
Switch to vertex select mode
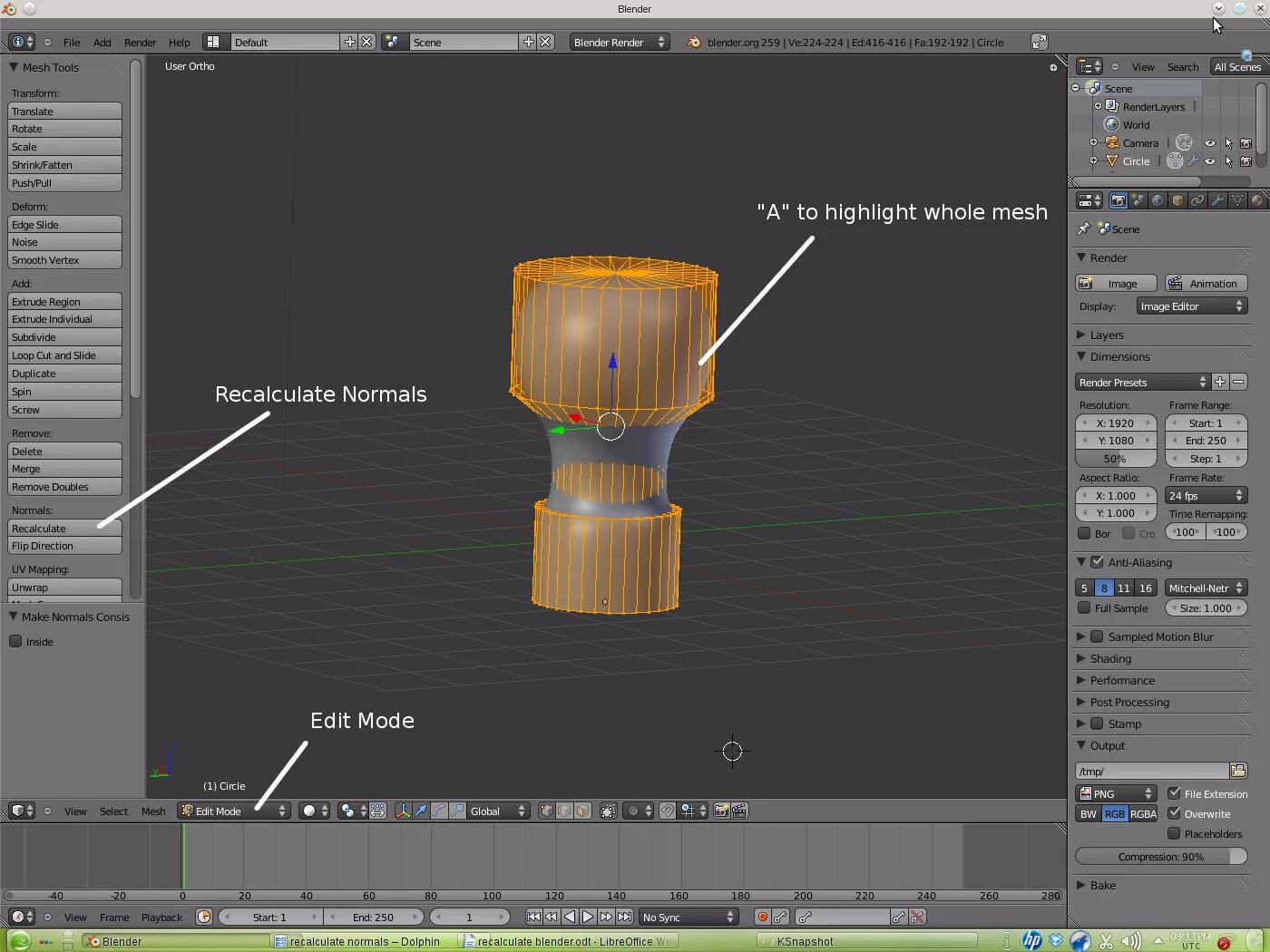[x=546, y=811]
